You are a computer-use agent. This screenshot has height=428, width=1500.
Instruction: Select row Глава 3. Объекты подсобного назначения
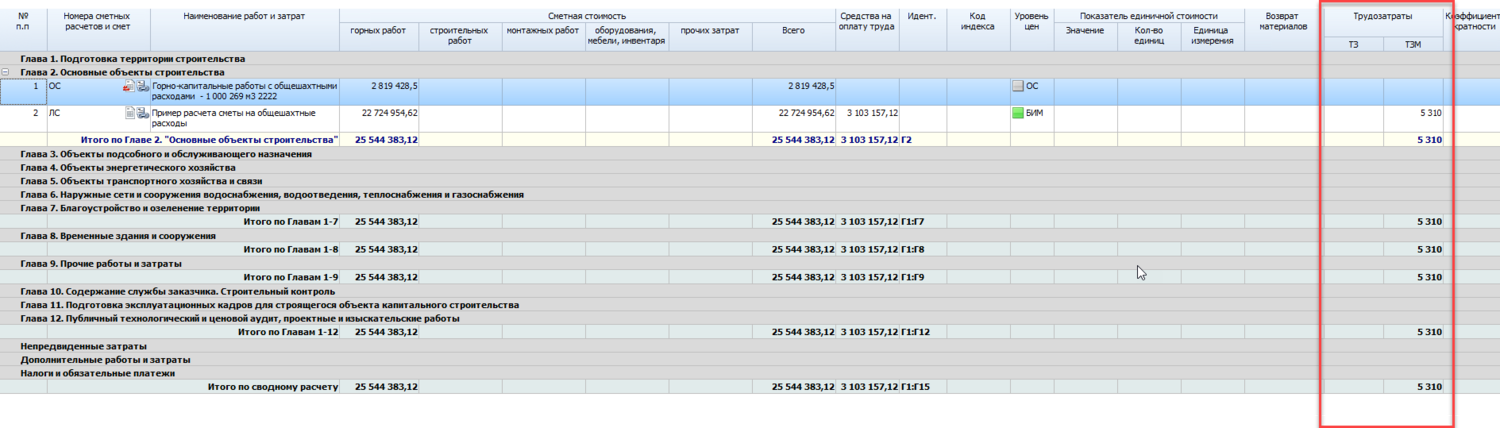[750, 154]
